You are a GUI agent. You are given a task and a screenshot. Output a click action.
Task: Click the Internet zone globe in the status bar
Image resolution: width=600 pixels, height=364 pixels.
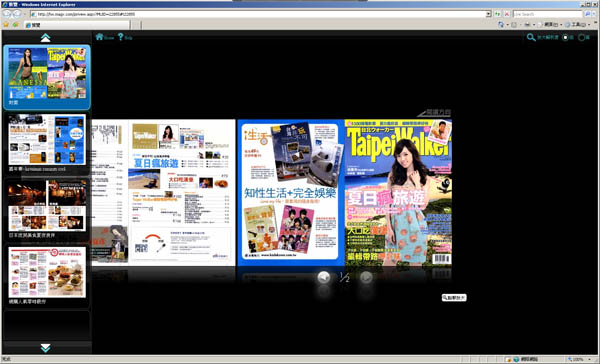click(x=516, y=359)
